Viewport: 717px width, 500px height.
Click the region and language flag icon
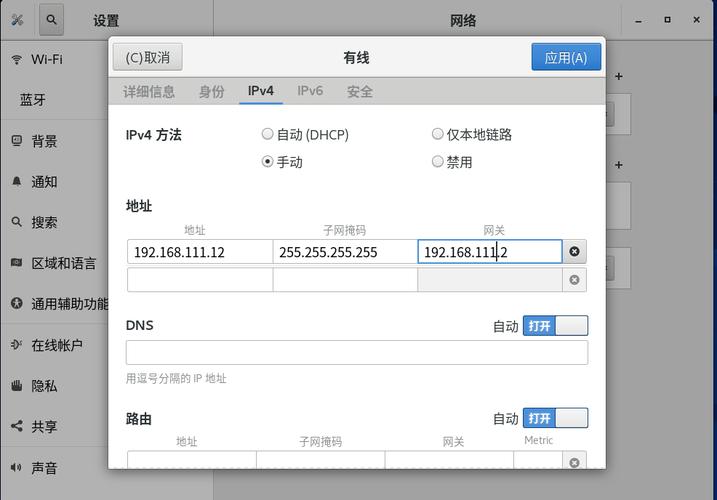tap(16, 263)
